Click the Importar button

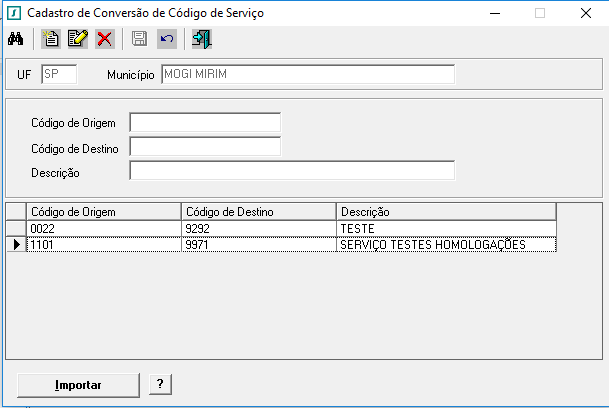78,385
